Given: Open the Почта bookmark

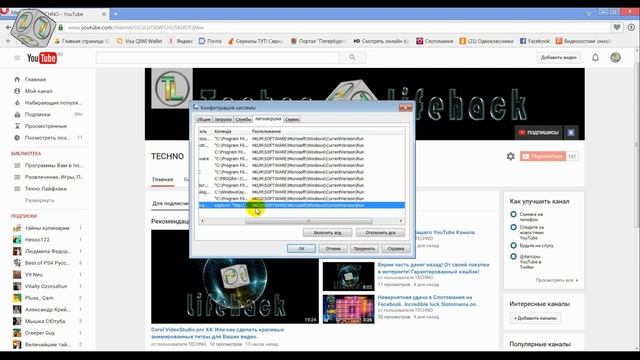Looking at the screenshot, I should [x=210, y=41].
